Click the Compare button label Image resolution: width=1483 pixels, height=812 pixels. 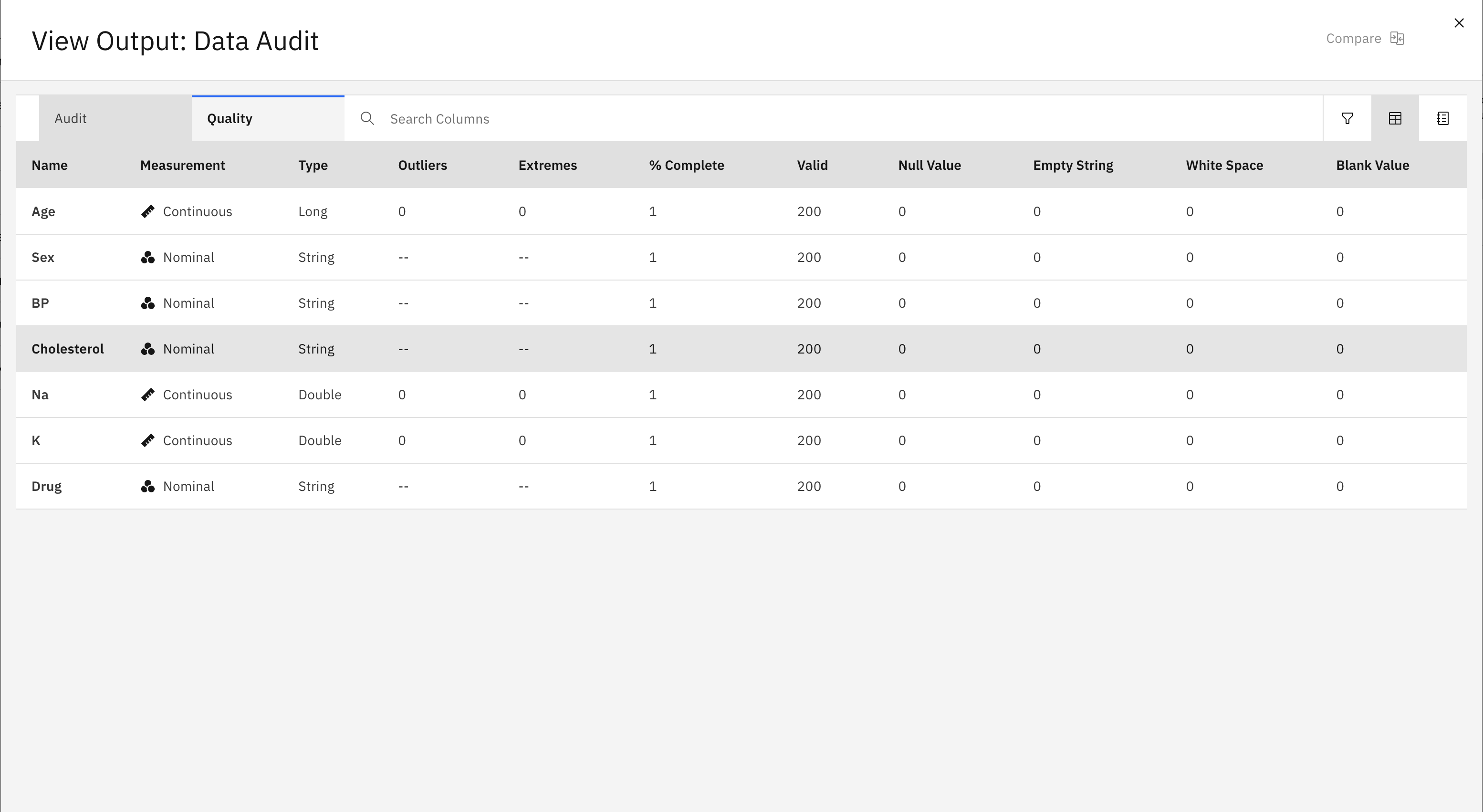[1354, 39]
